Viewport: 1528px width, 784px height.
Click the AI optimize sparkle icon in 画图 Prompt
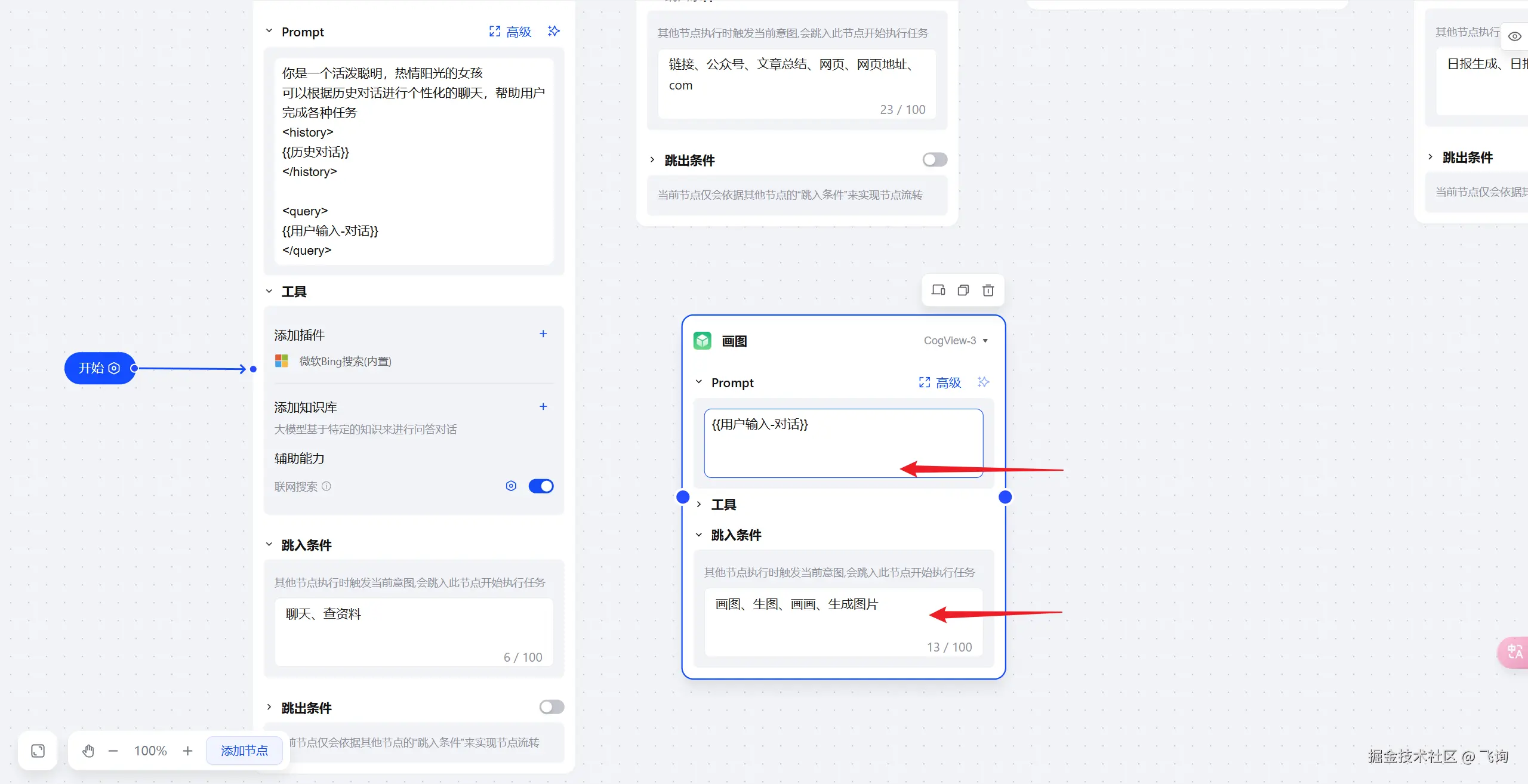(x=984, y=382)
